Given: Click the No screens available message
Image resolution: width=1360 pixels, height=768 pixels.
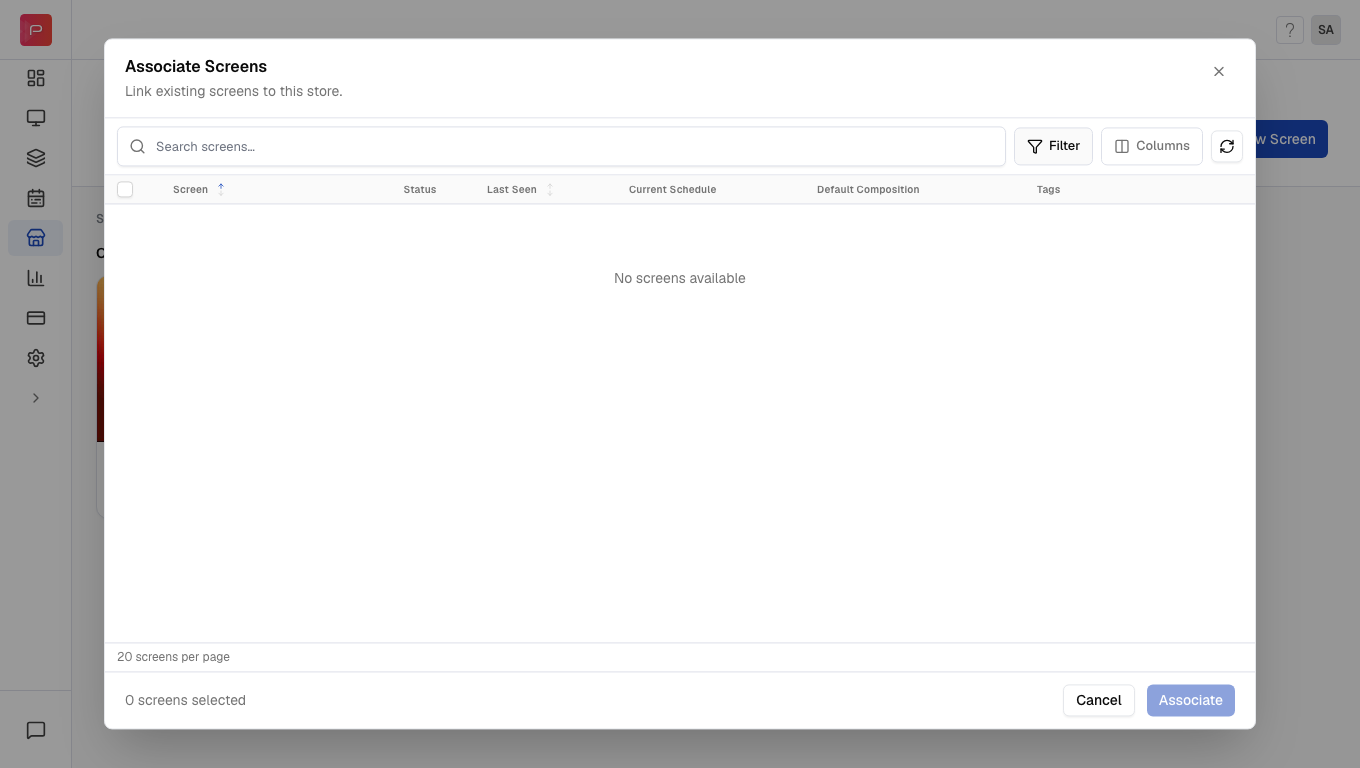Looking at the screenshot, I should click(680, 278).
